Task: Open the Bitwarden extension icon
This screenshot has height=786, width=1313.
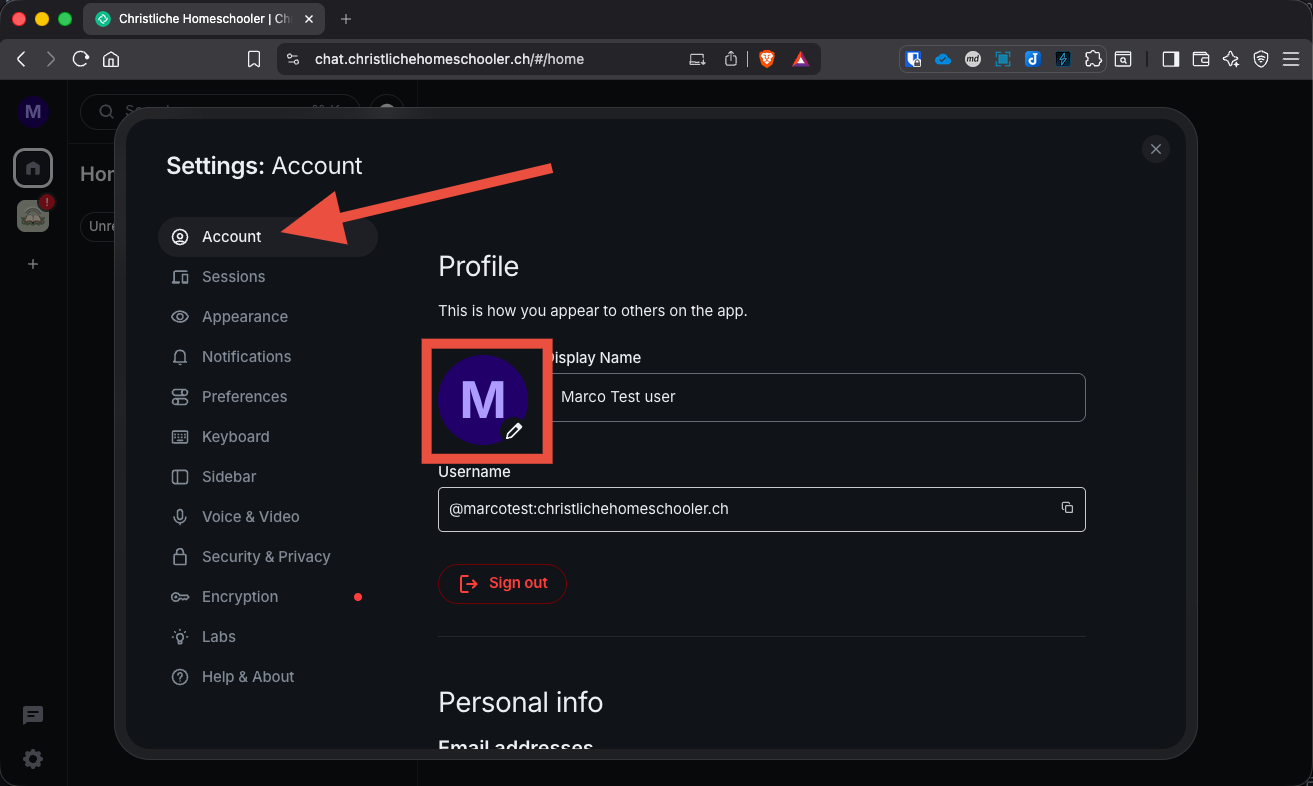Action: 913,59
